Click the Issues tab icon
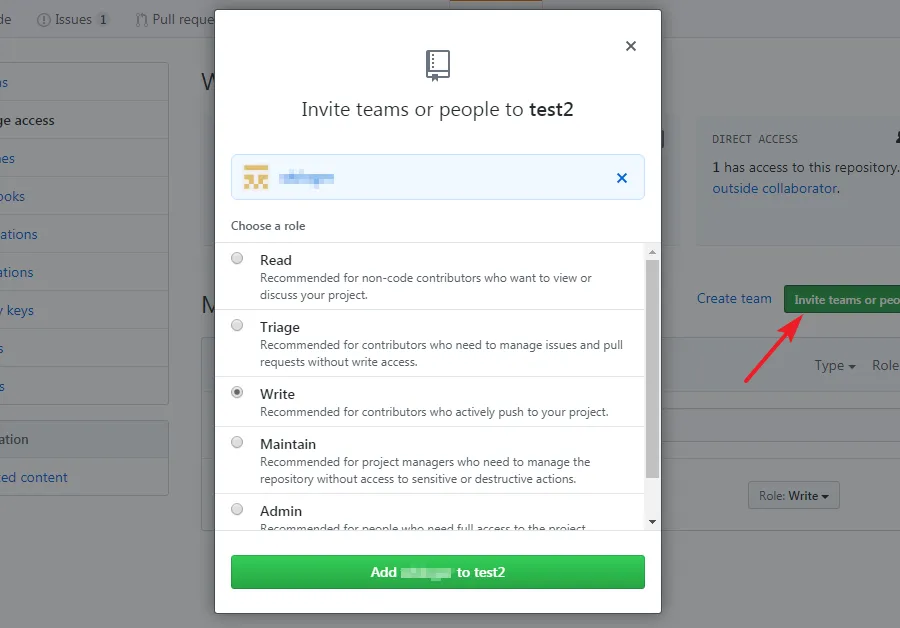Screen dimensions: 900x628 44,19
